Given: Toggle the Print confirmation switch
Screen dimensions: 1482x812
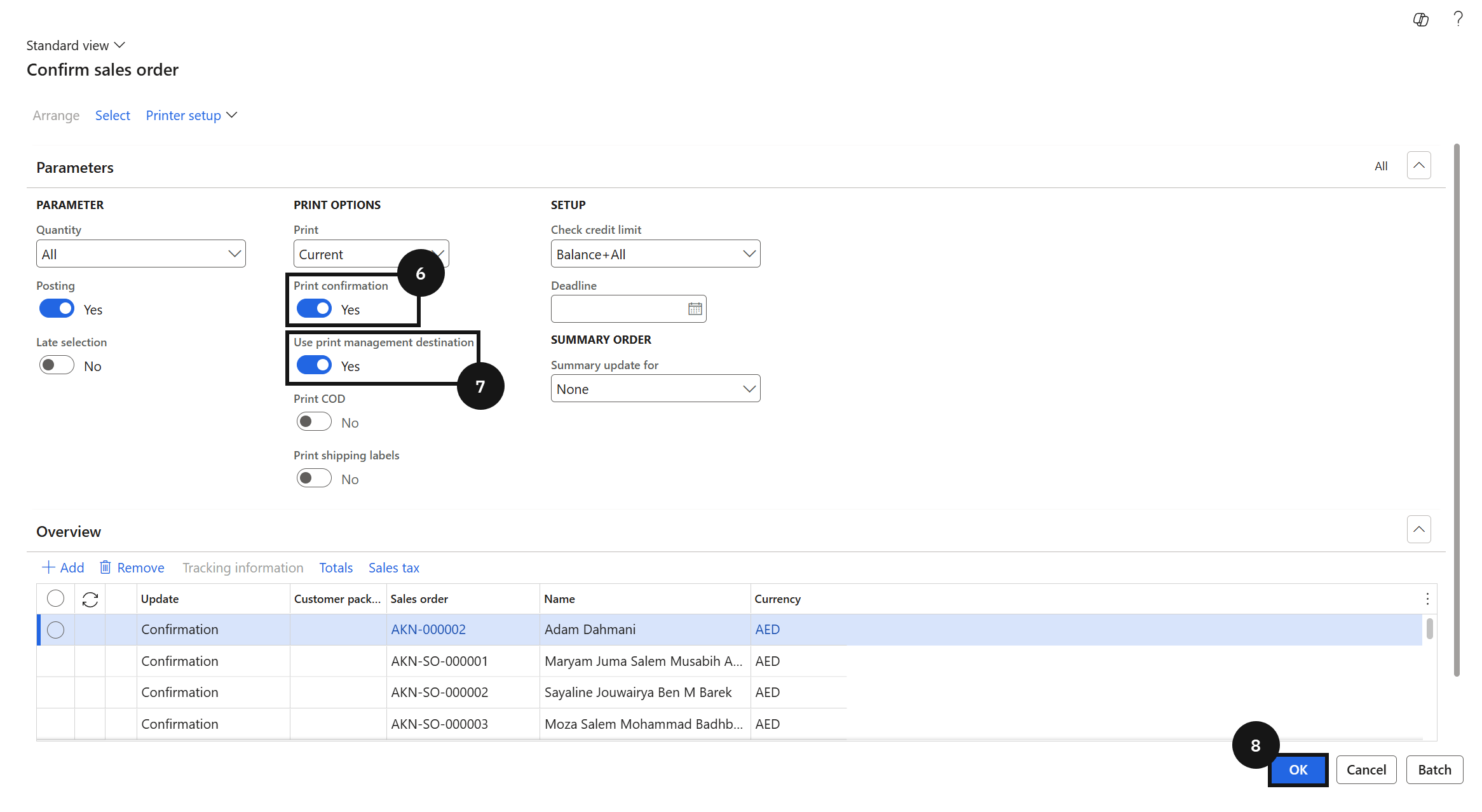Looking at the screenshot, I should (x=314, y=309).
